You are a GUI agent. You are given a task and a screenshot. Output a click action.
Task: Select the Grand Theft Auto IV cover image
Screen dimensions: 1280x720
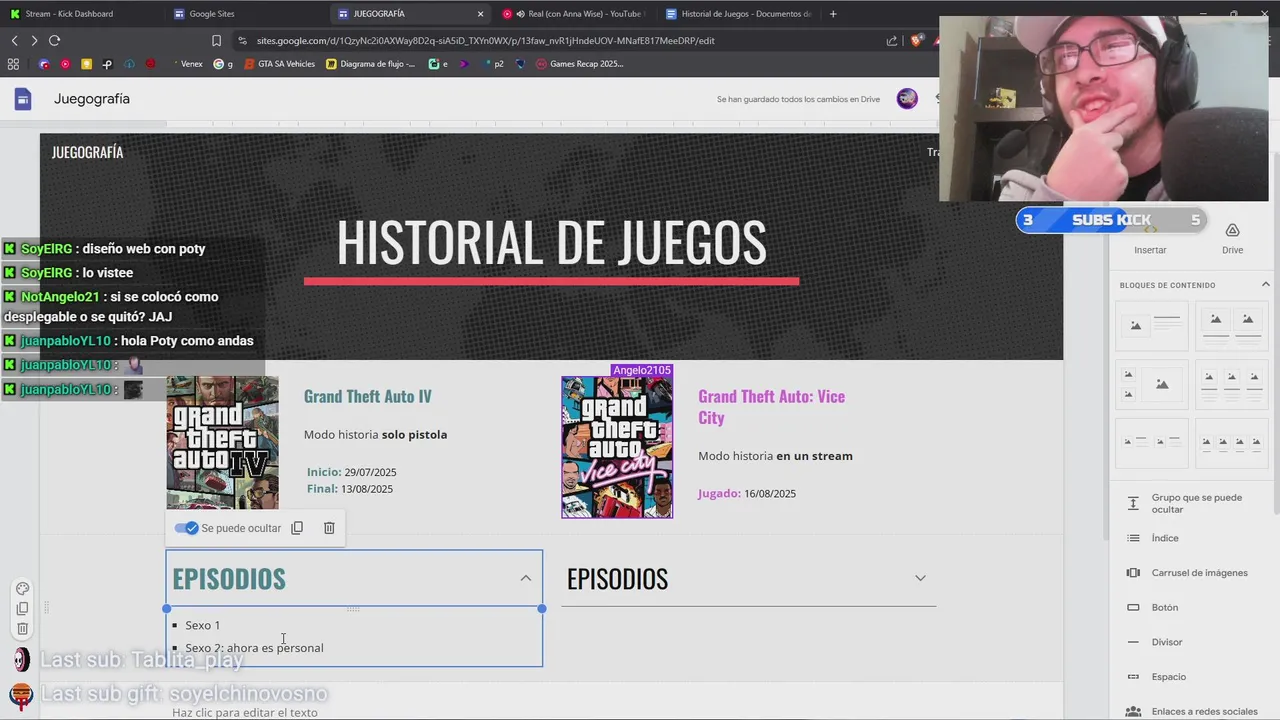[222, 443]
